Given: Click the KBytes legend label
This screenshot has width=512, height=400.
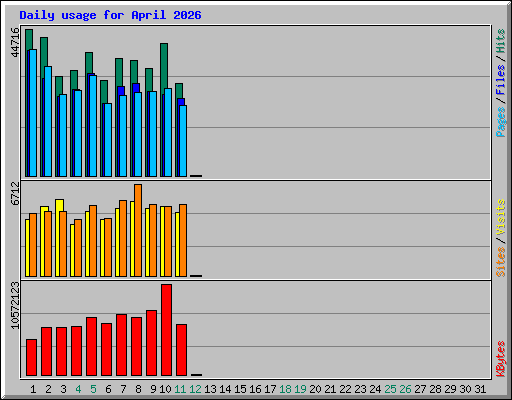Looking at the screenshot, I should [500, 359].
